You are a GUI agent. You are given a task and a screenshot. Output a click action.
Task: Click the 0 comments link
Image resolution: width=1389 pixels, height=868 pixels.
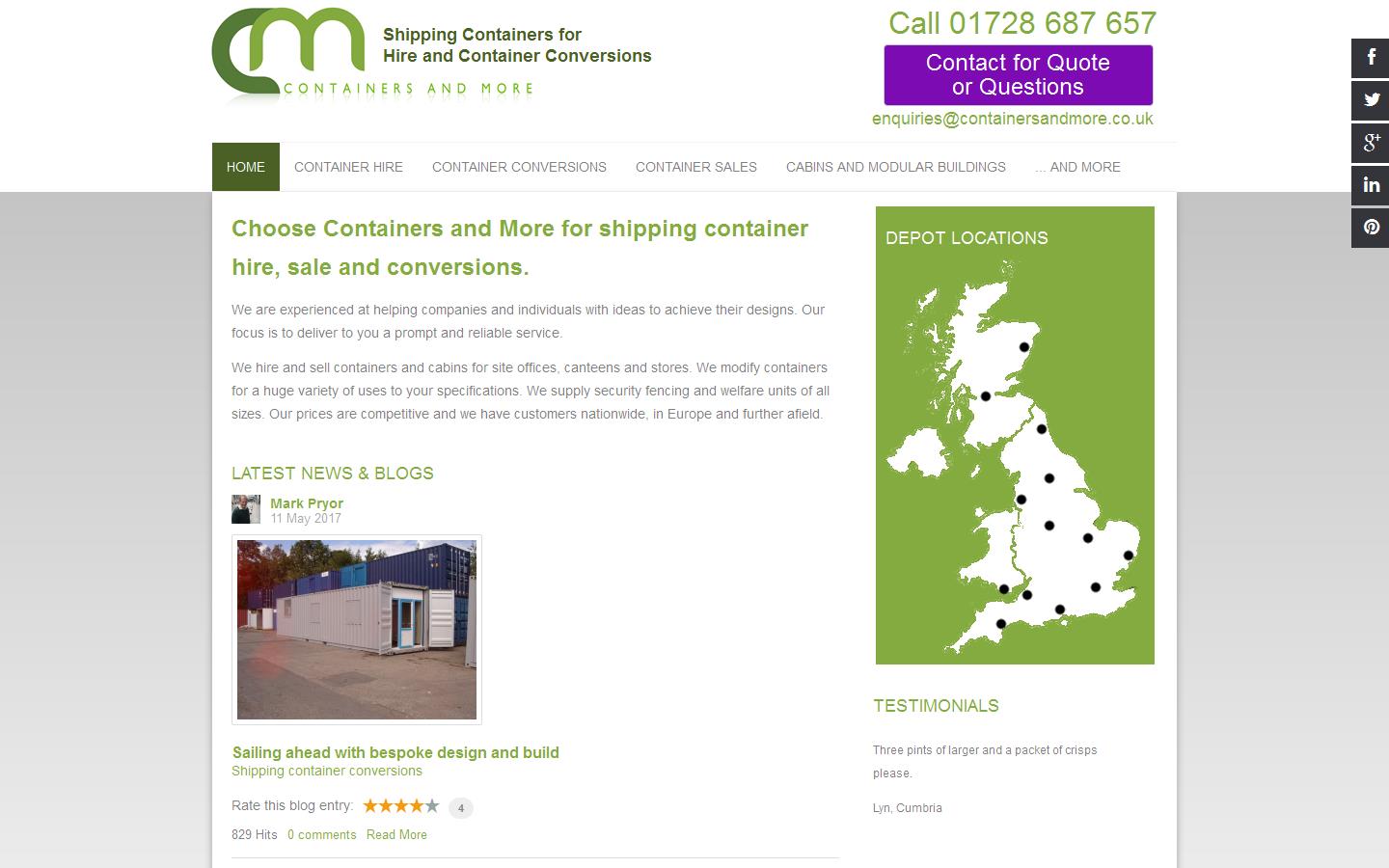322,835
